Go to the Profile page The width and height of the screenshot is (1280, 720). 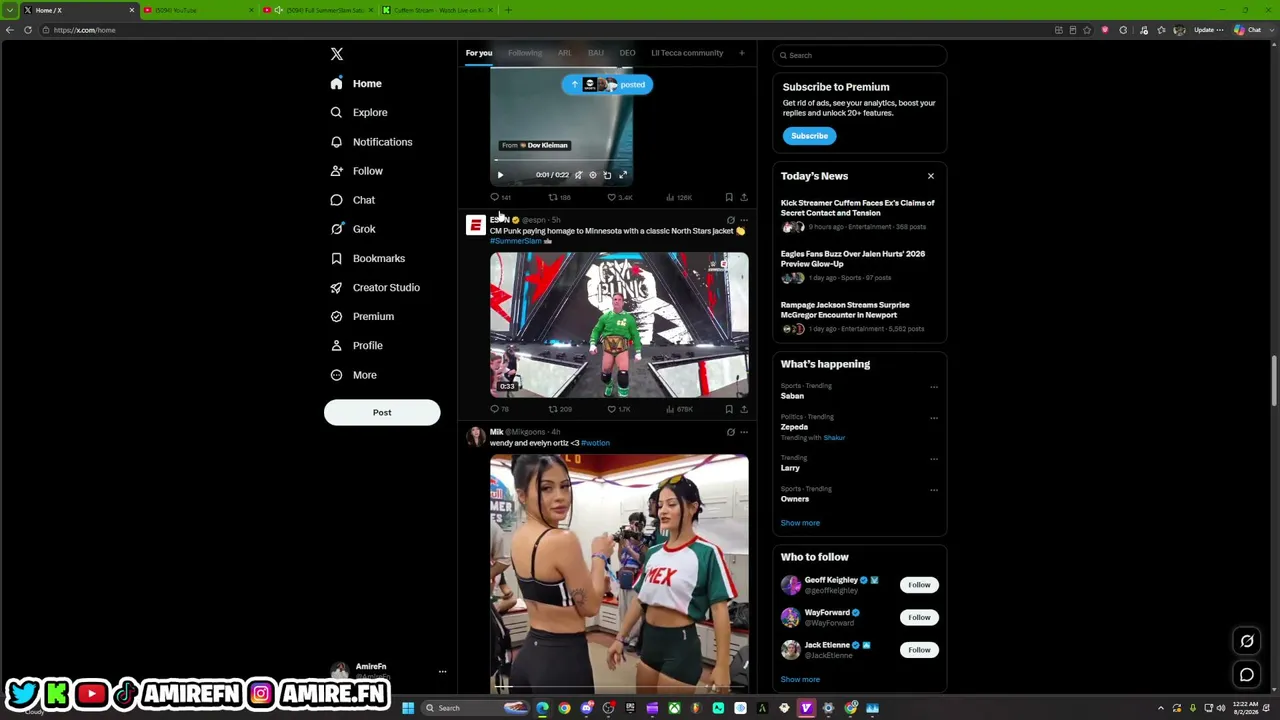(357, 345)
